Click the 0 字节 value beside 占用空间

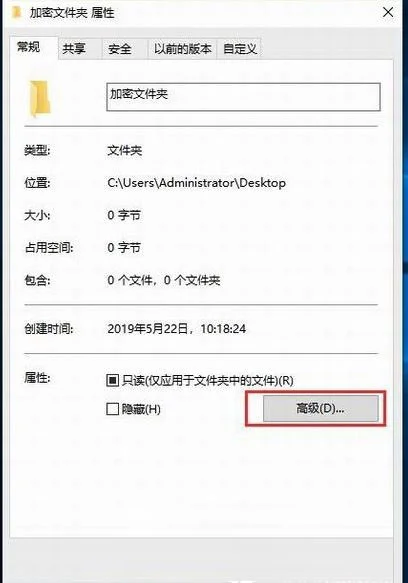(x=124, y=248)
